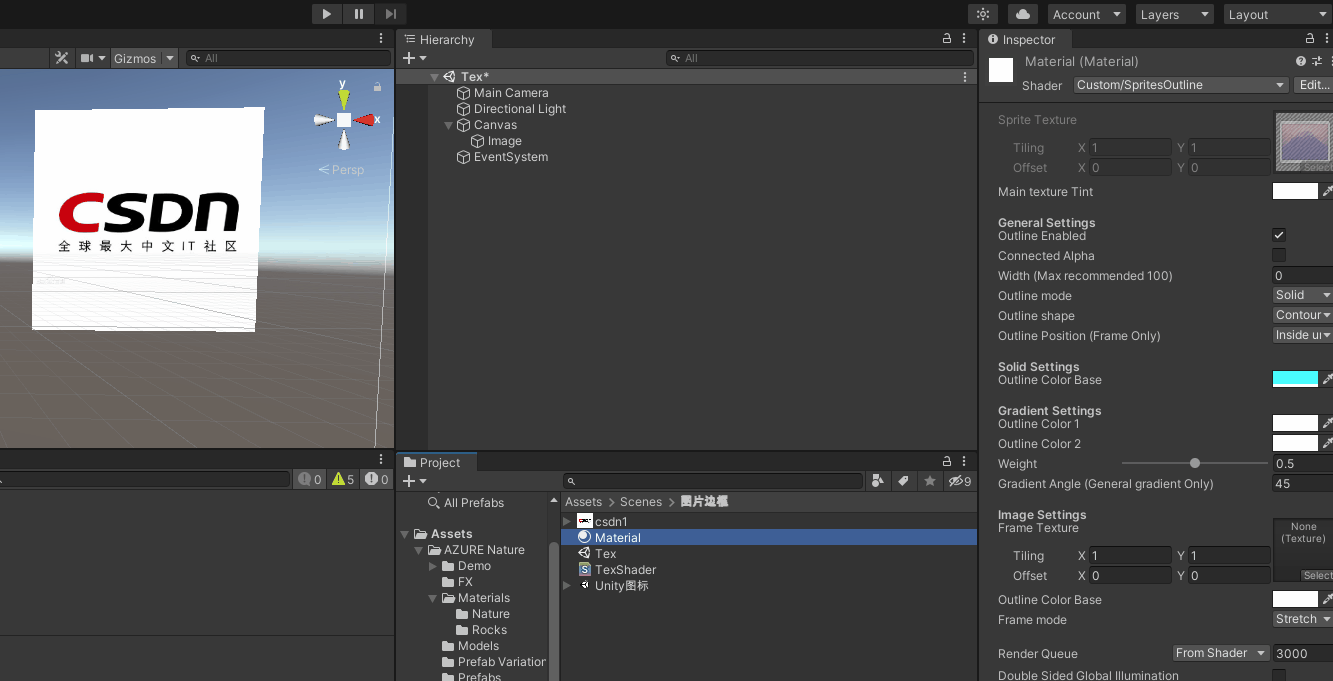This screenshot has width=1333, height=681.
Task: Toggle the Scene gizmo rotation lock
Action: click(x=377, y=87)
